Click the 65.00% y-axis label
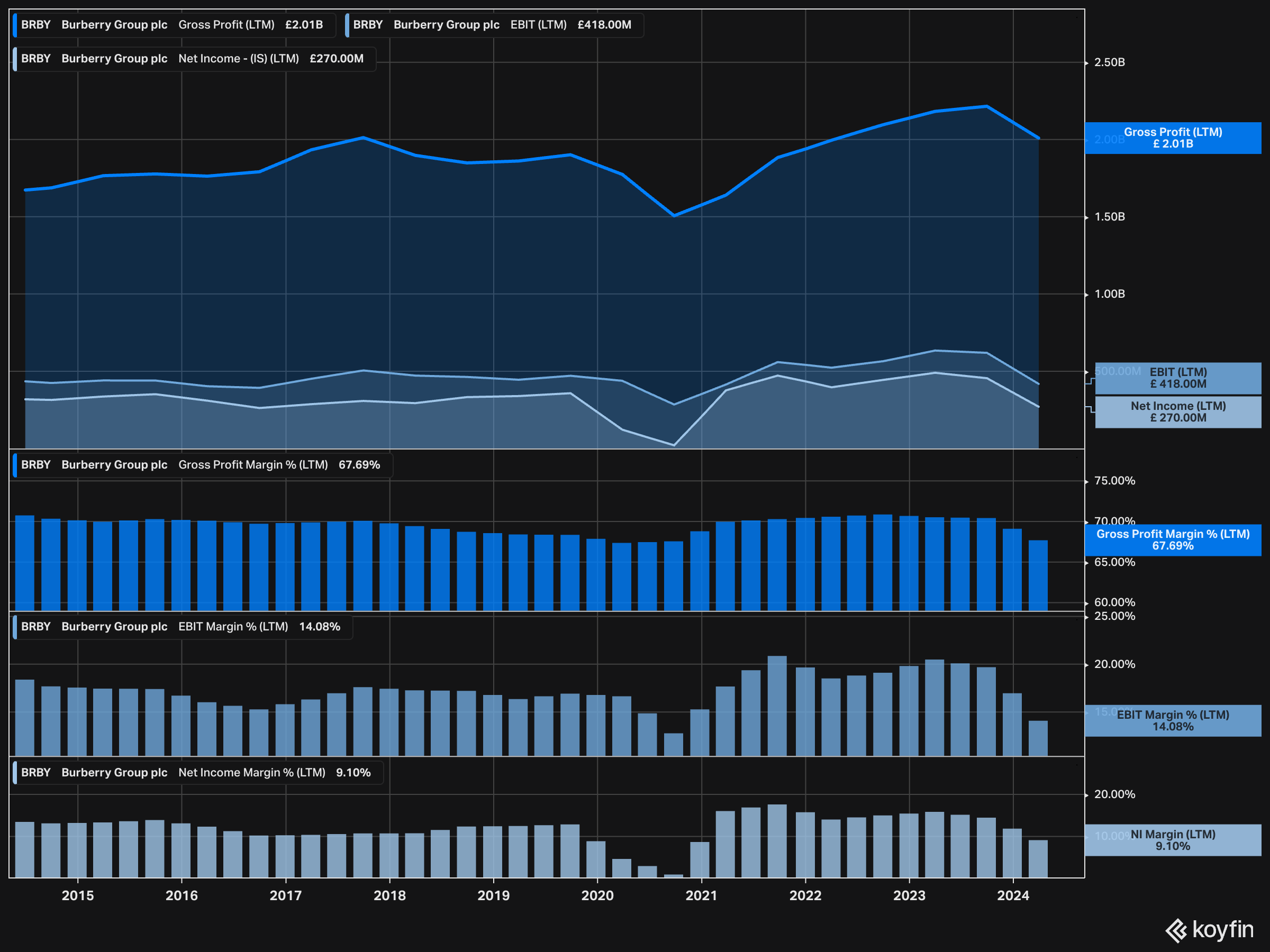 coord(1114,562)
